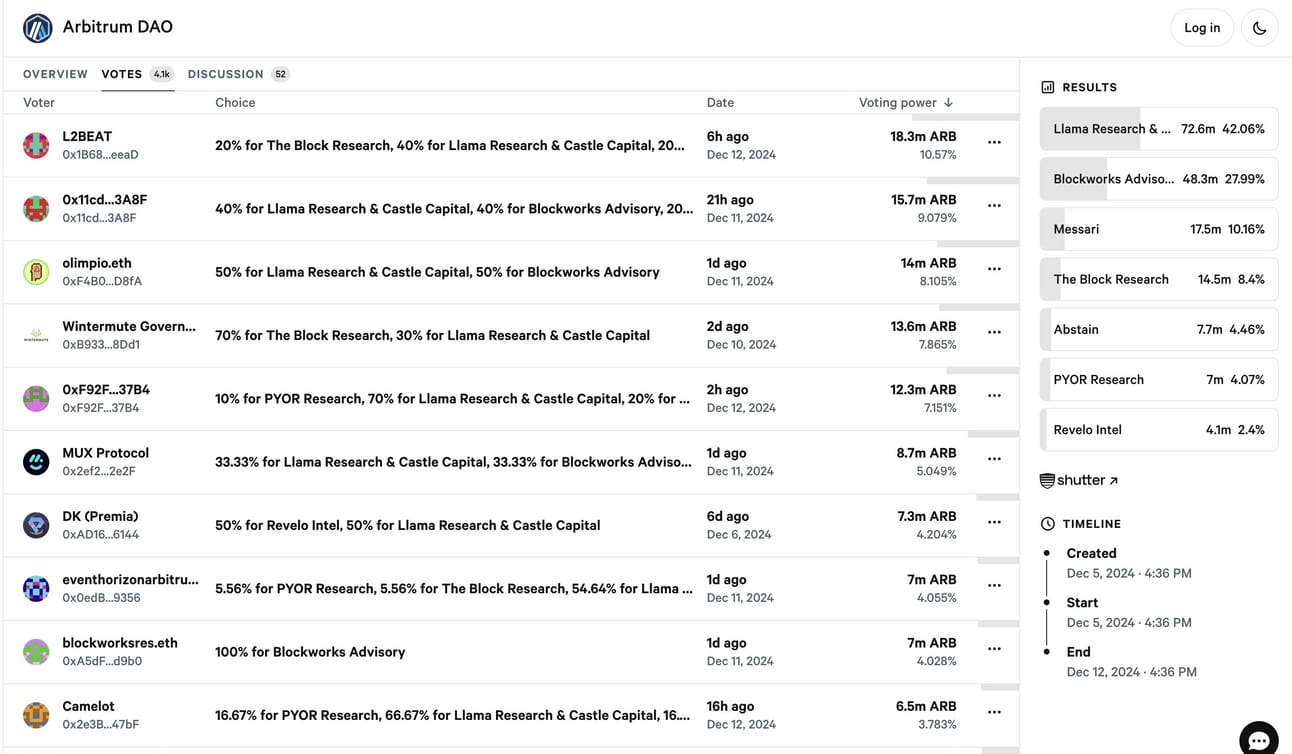Select the Llama Research result bar
Viewport: 1292px width, 754px height.
click(x=1159, y=129)
